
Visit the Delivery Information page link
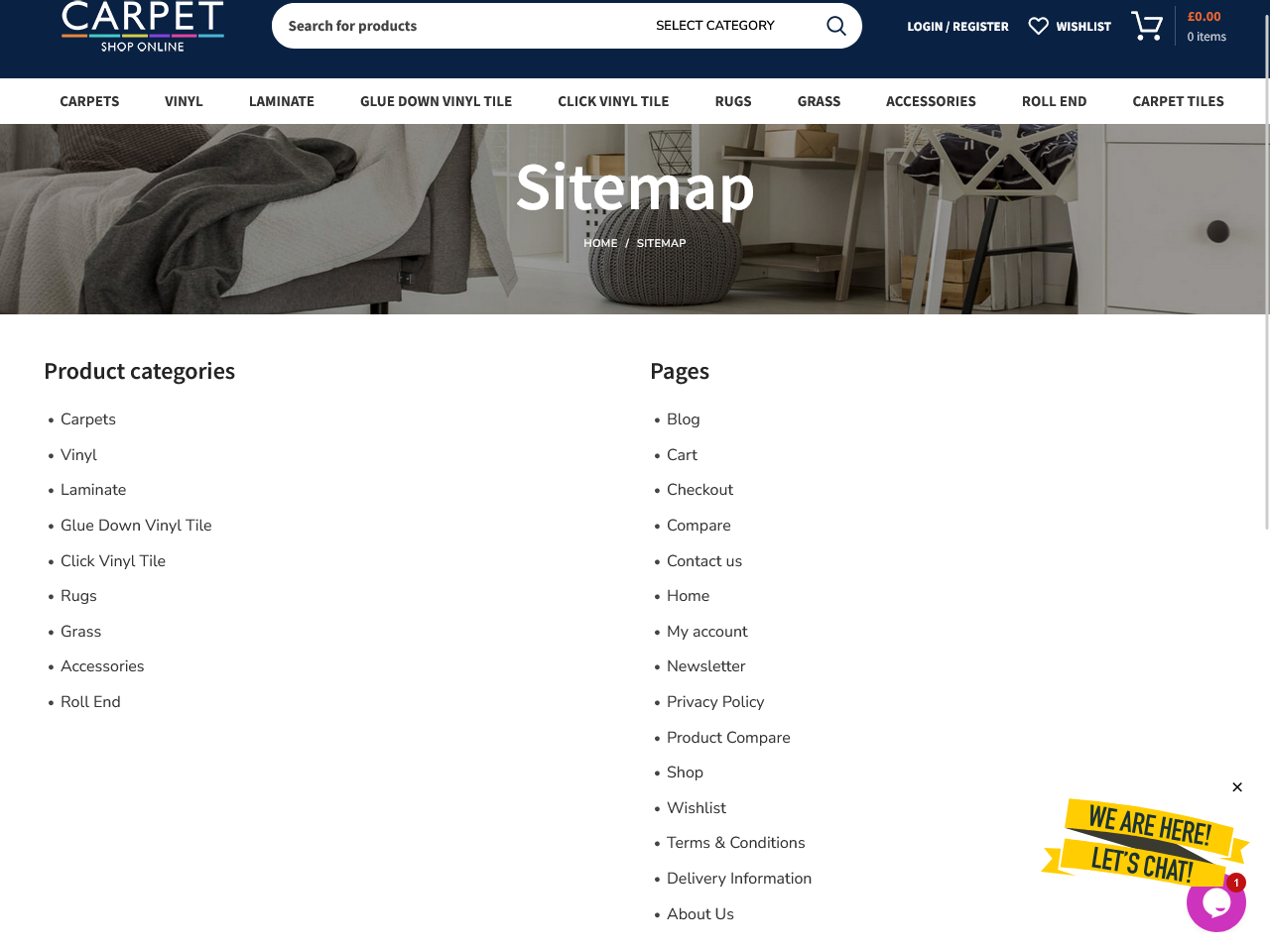pos(739,879)
